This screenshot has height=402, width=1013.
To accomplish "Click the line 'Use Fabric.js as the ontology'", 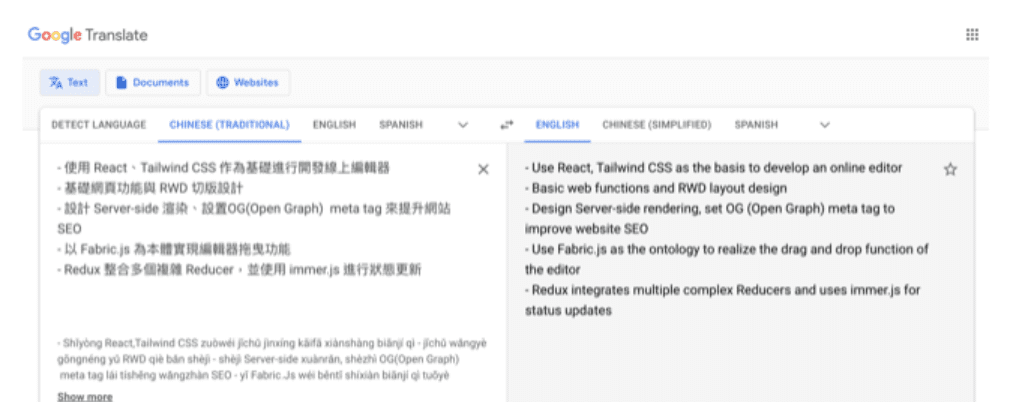I will (x=727, y=259).
